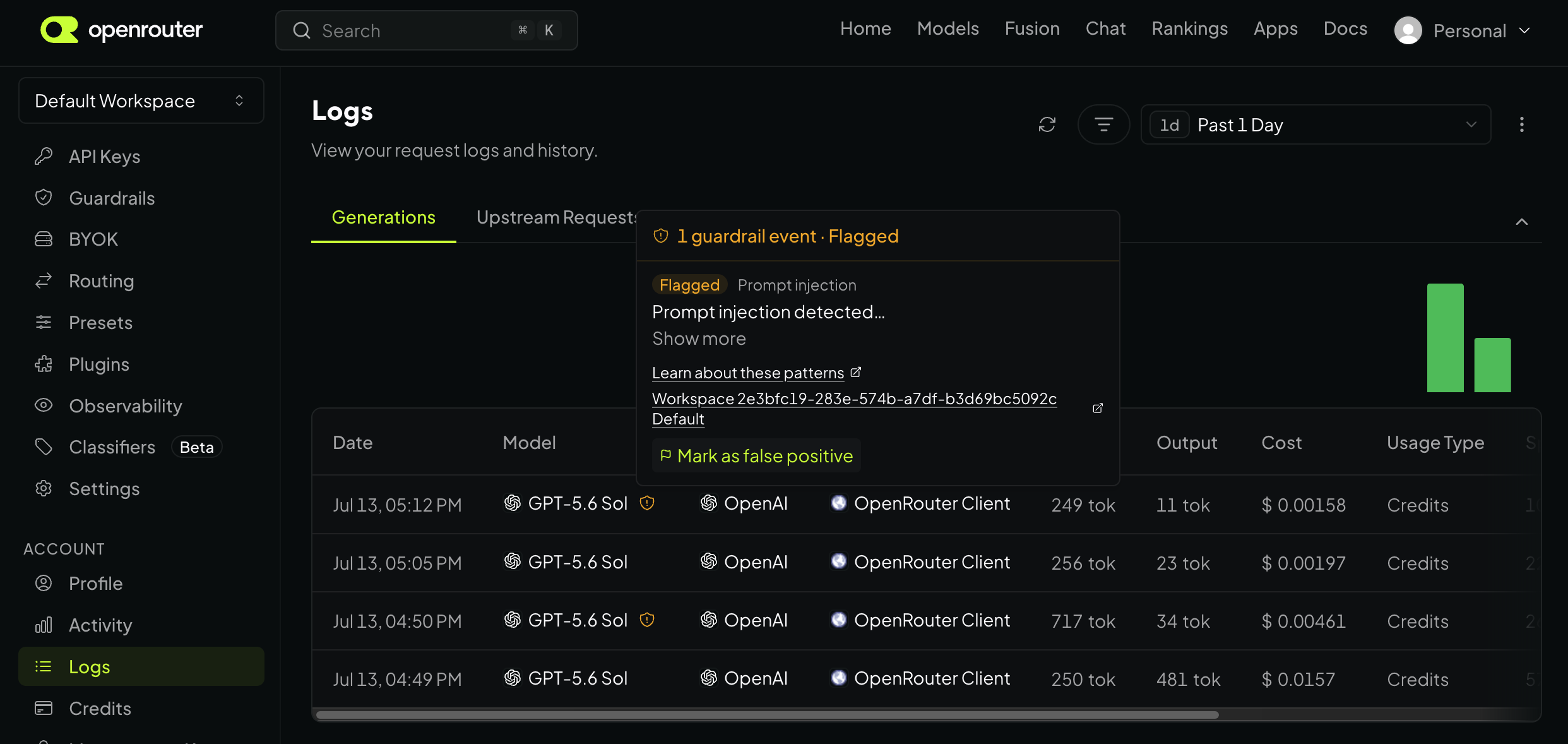Click the Settings gear icon
The width and height of the screenshot is (1568, 744).
pyautogui.click(x=44, y=488)
